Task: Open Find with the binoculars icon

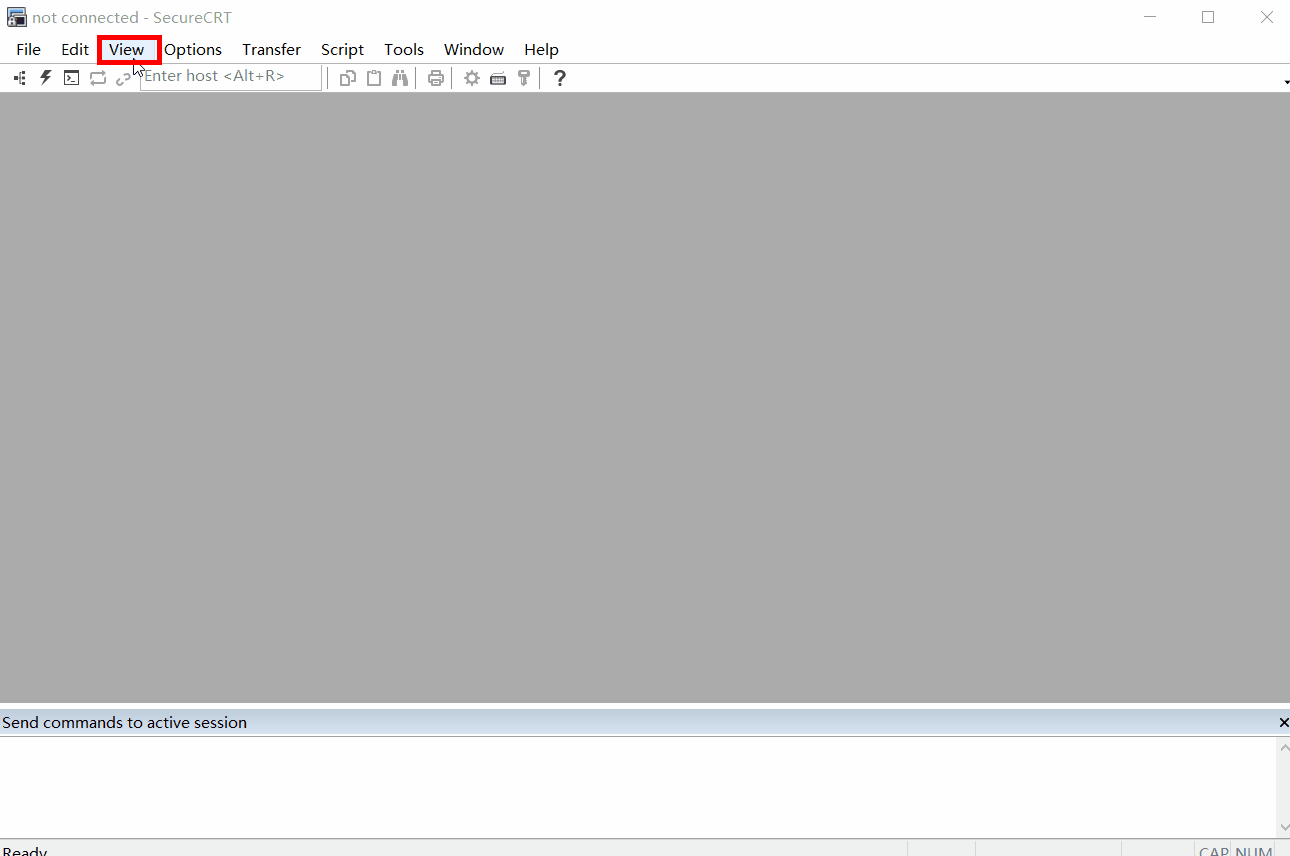Action: [x=400, y=78]
